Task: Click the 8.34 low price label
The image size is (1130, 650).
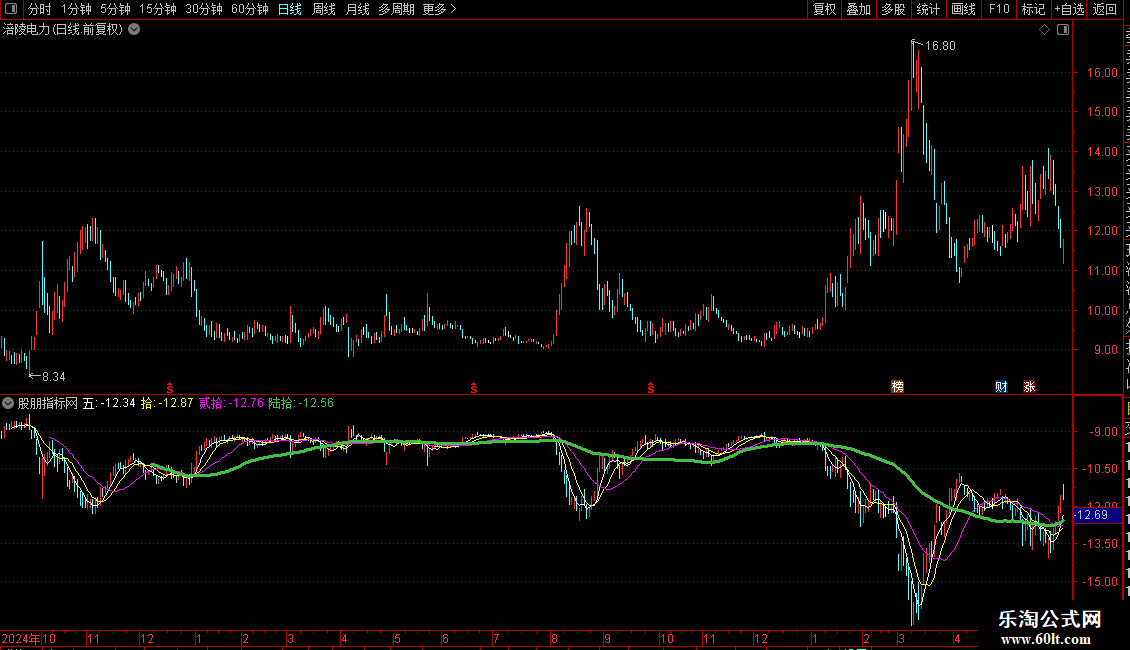Action: [x=53, y=377]
